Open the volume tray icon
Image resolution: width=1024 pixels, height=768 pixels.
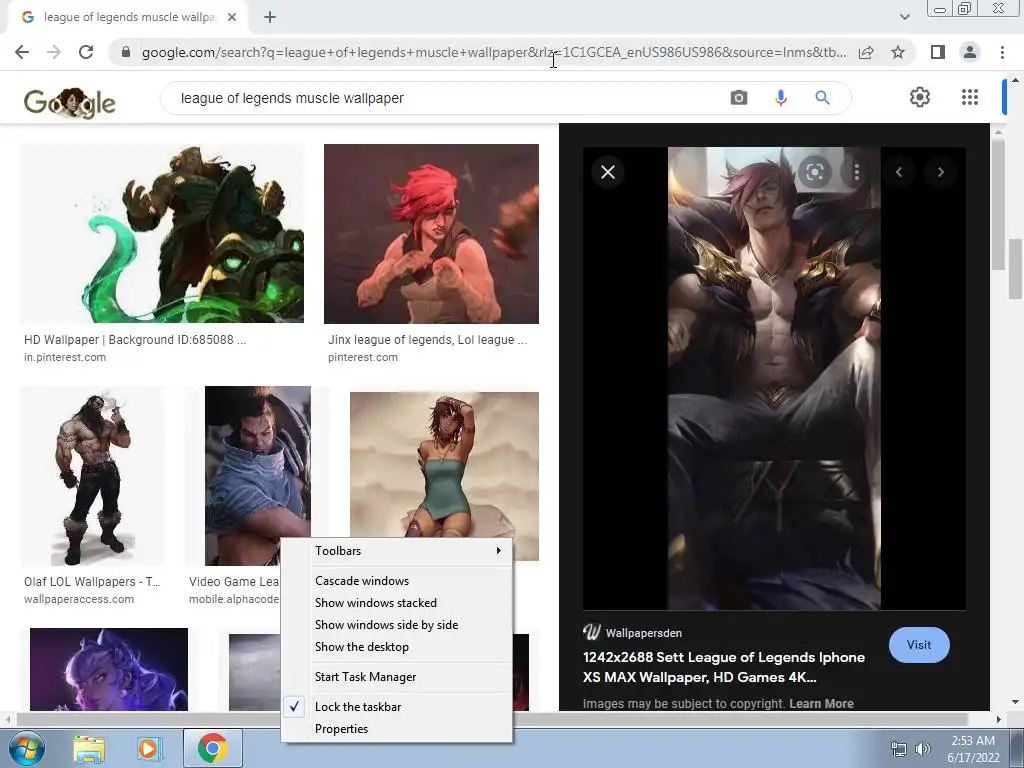pyautogui.click(x=923, y=749)
